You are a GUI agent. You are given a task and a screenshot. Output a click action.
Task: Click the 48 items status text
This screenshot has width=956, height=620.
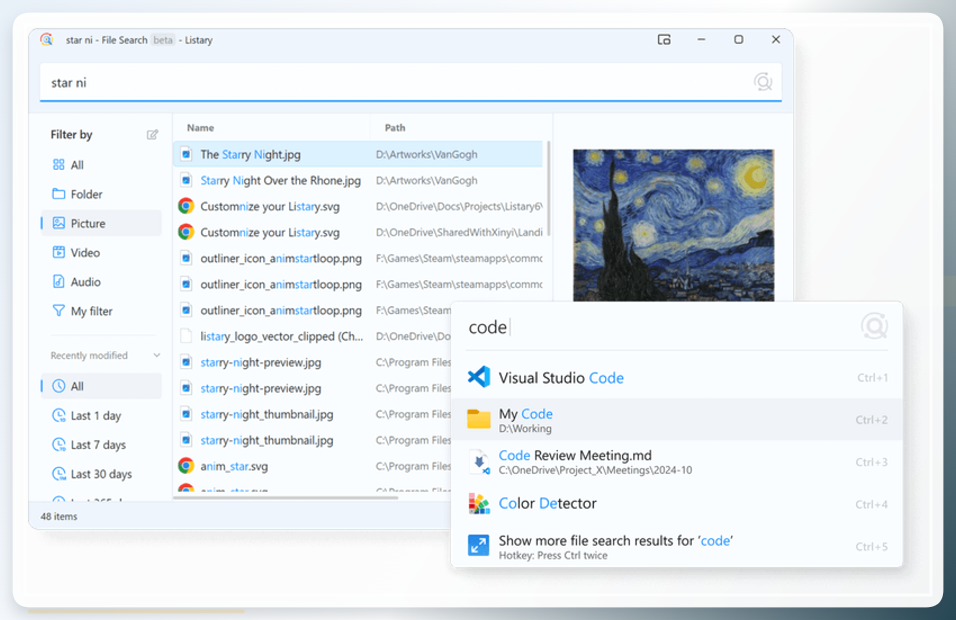pos(59,516)
